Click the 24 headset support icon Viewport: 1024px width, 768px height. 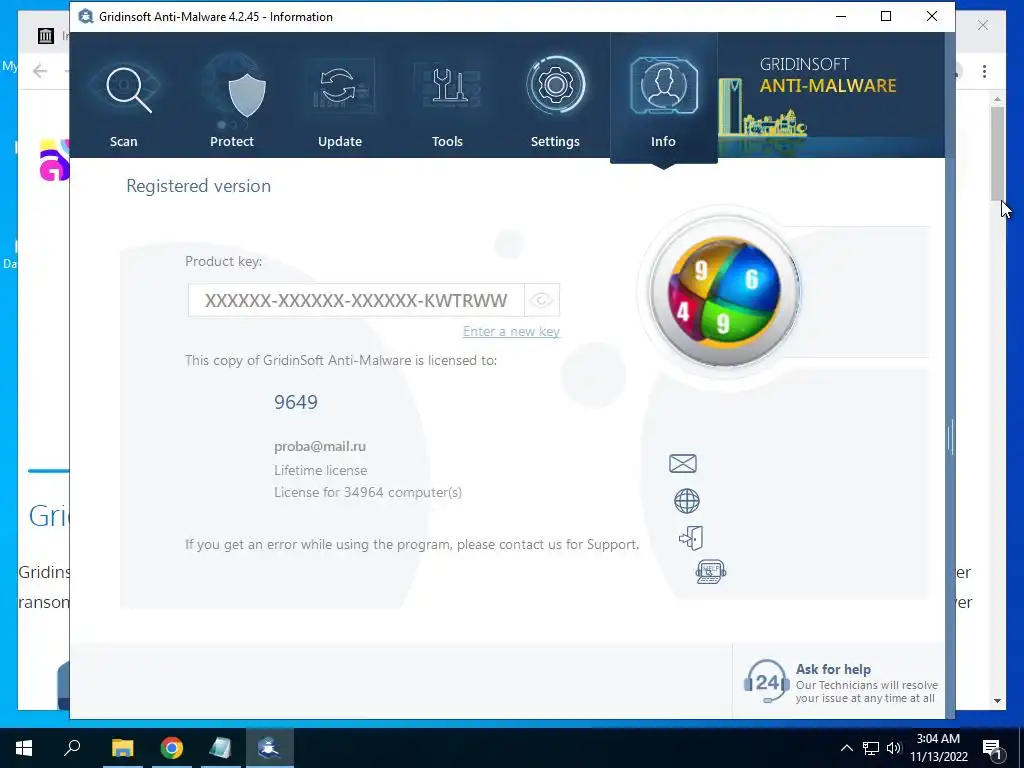click(x=767, y=682)
